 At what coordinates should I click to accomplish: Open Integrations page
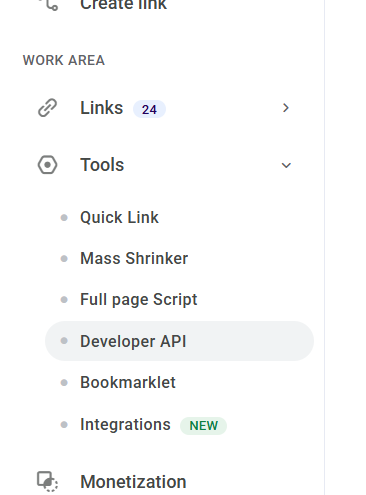[x=125, y=425]
